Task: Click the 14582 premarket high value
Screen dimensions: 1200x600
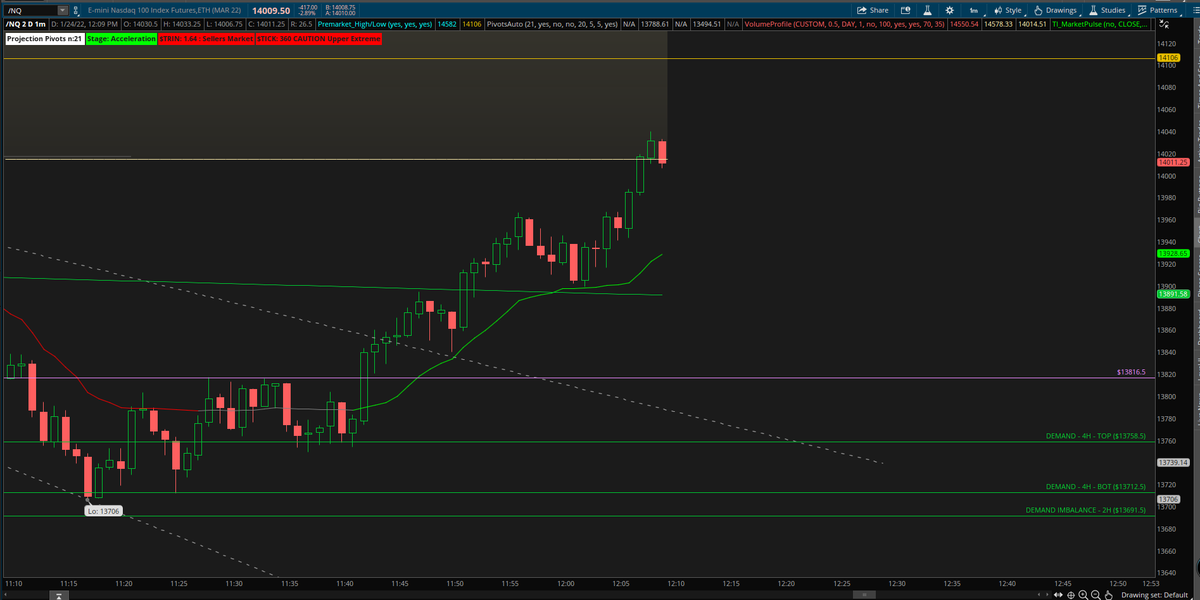Action: coord(446,24)
